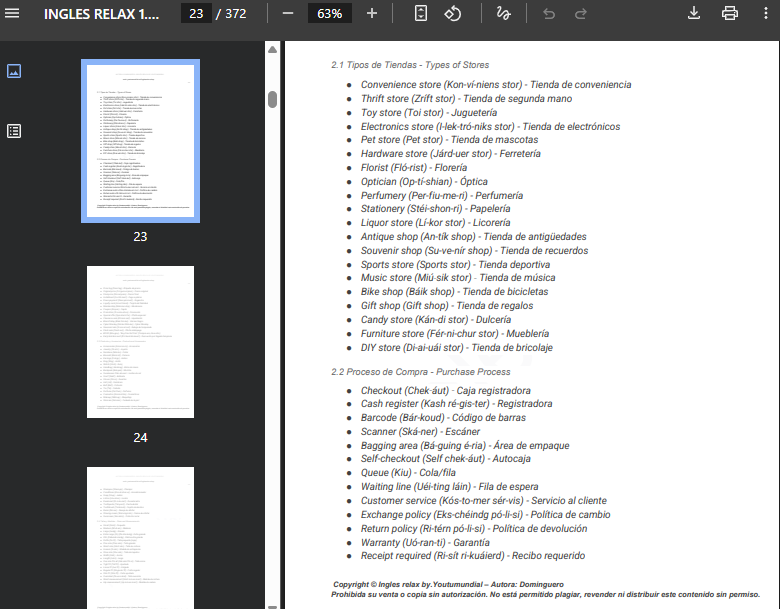Image resolution: width=780 pixels, height=609 pixels.
Task: Click the zoom out minus button
Action: point(288,14)
